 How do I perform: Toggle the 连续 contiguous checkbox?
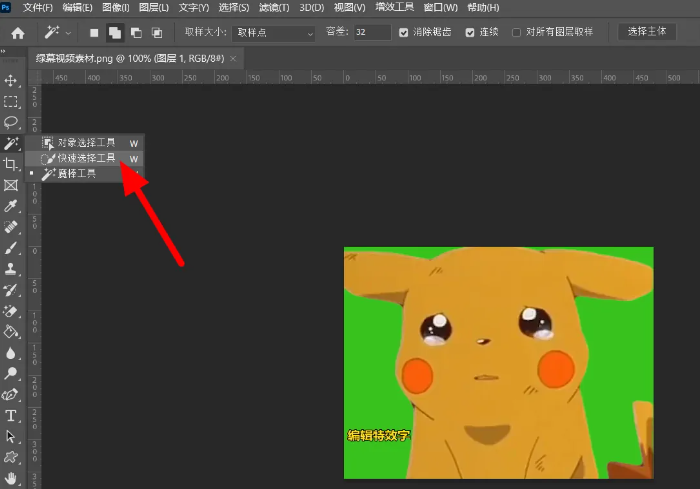(470, 33)
